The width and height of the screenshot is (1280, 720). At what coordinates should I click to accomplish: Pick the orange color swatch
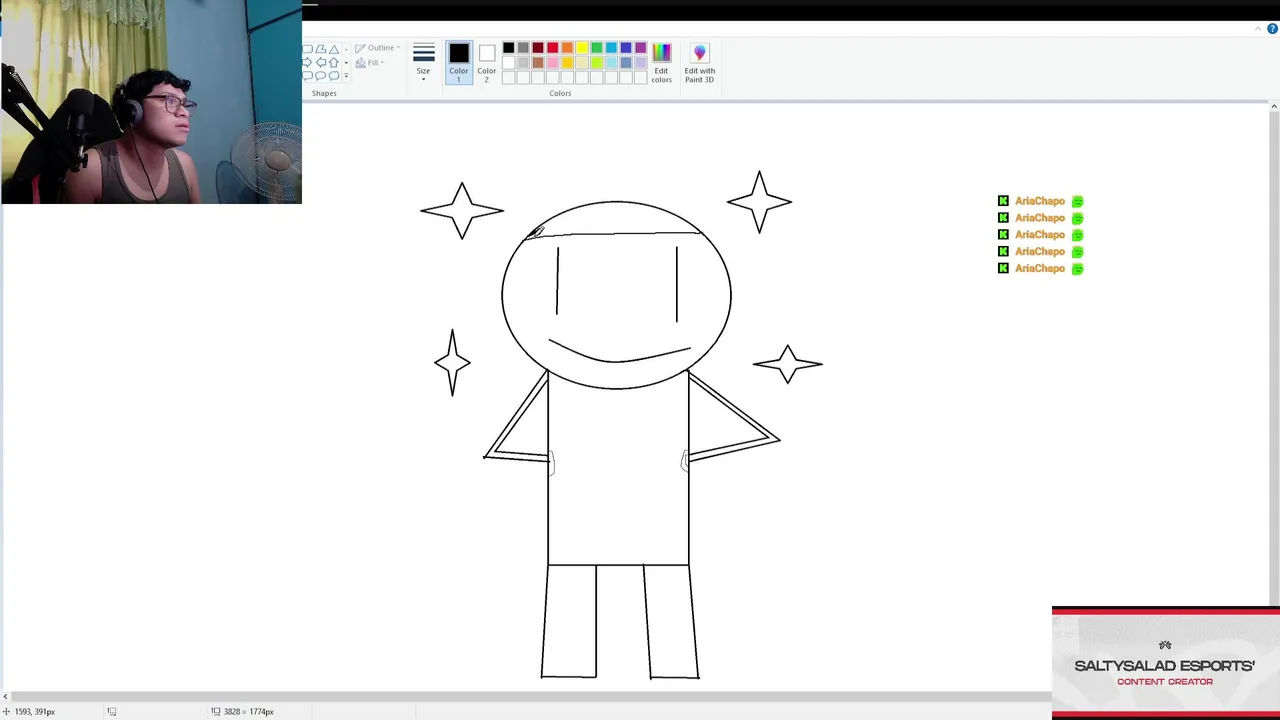567,48
